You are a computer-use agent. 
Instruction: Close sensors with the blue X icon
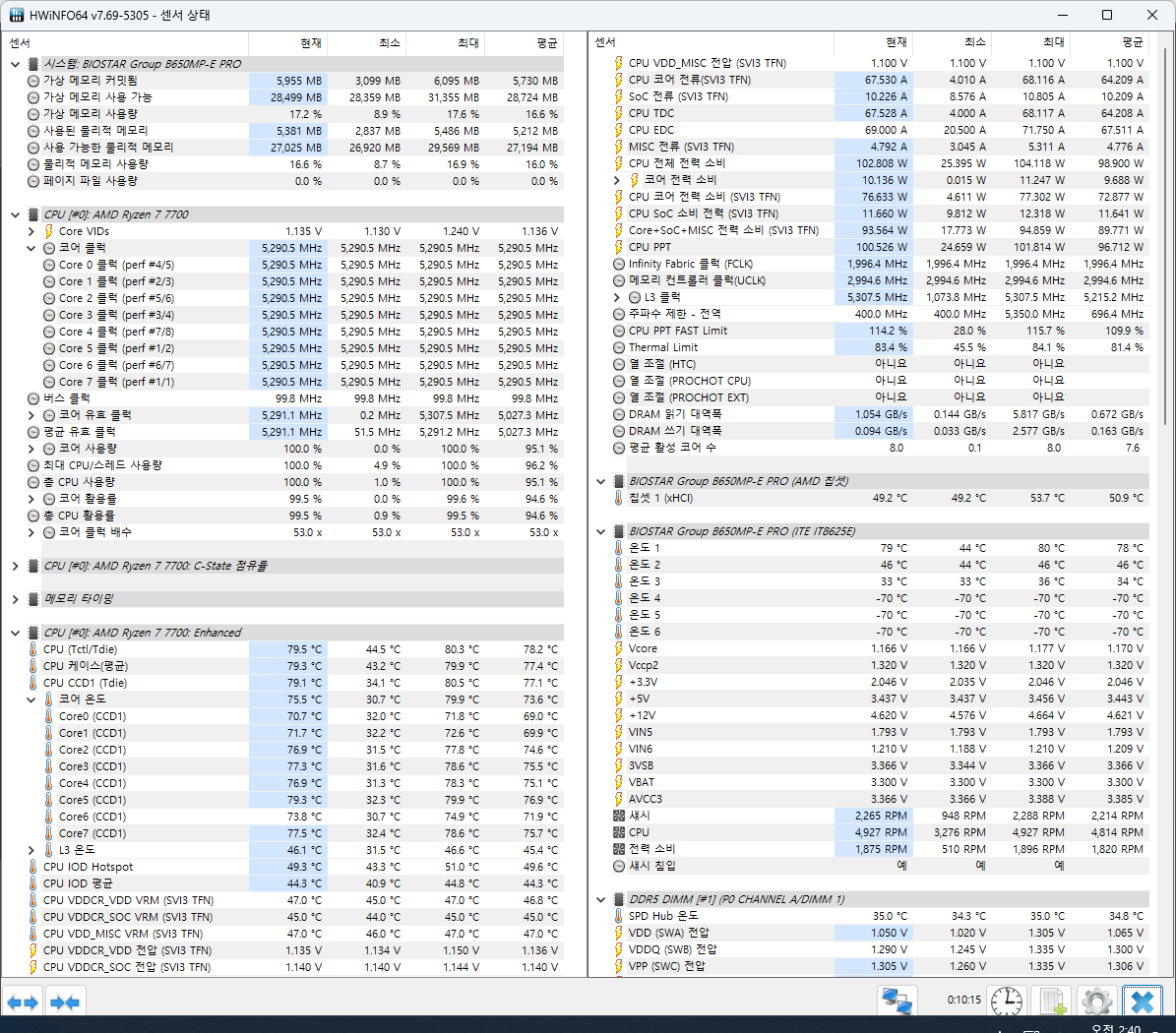point(1143,1001)
